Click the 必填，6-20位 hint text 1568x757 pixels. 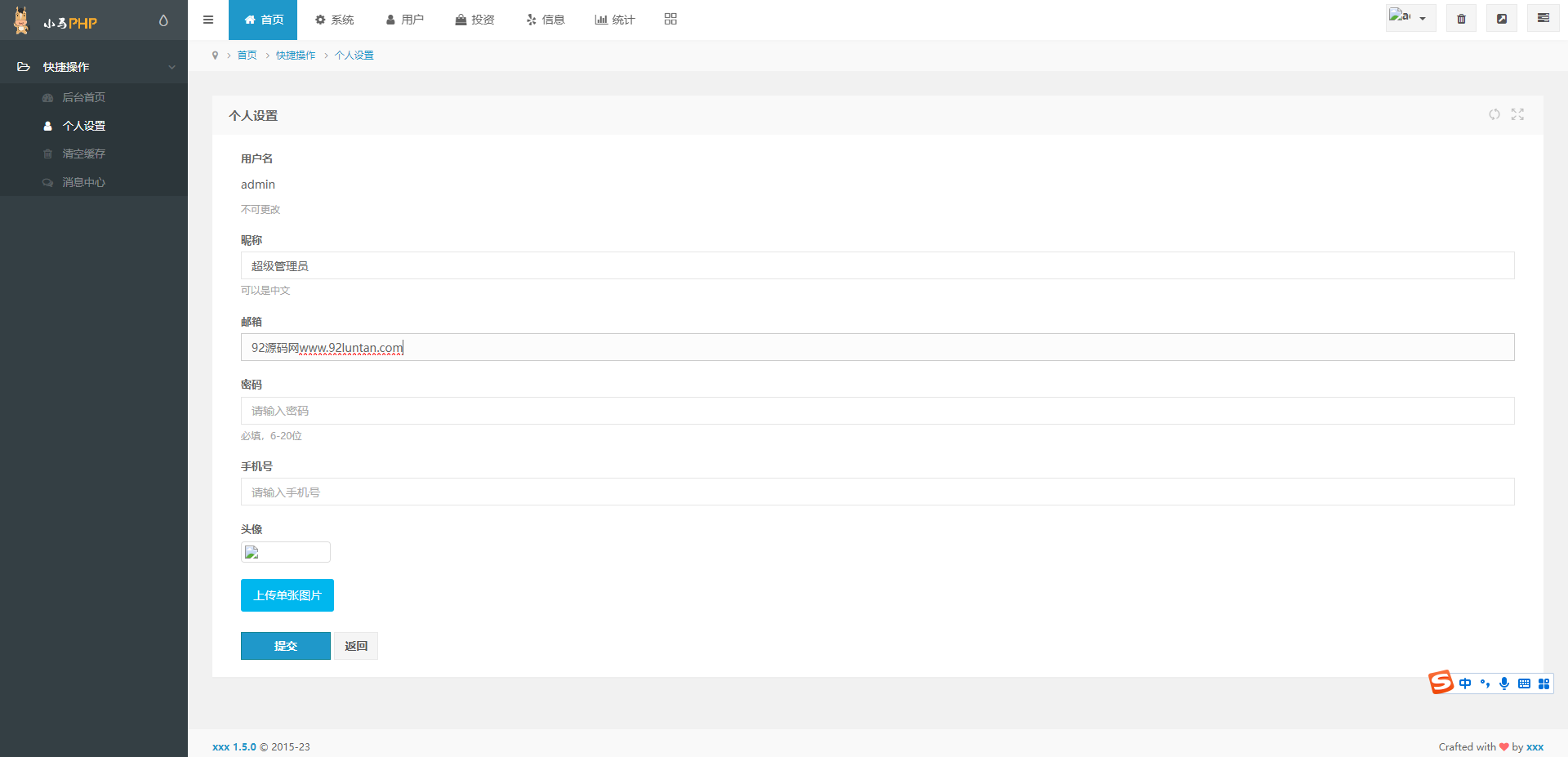pyautogui.click(x=271, y=436)
